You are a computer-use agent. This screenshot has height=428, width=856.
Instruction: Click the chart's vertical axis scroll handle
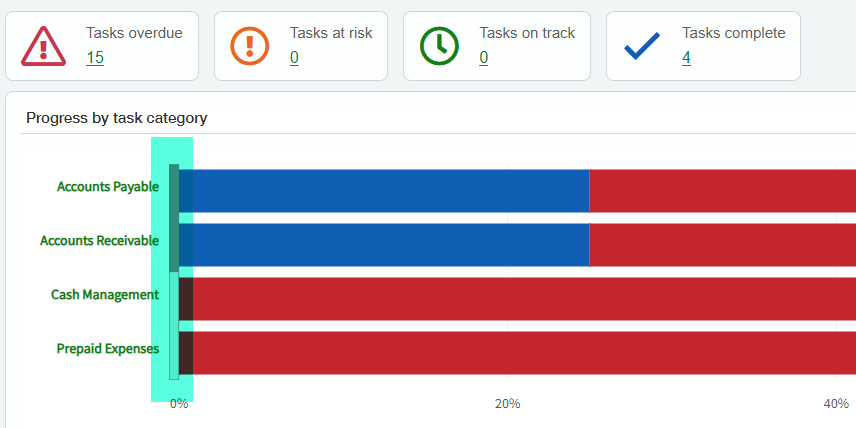pyautogui.click(x=174, y=218)
